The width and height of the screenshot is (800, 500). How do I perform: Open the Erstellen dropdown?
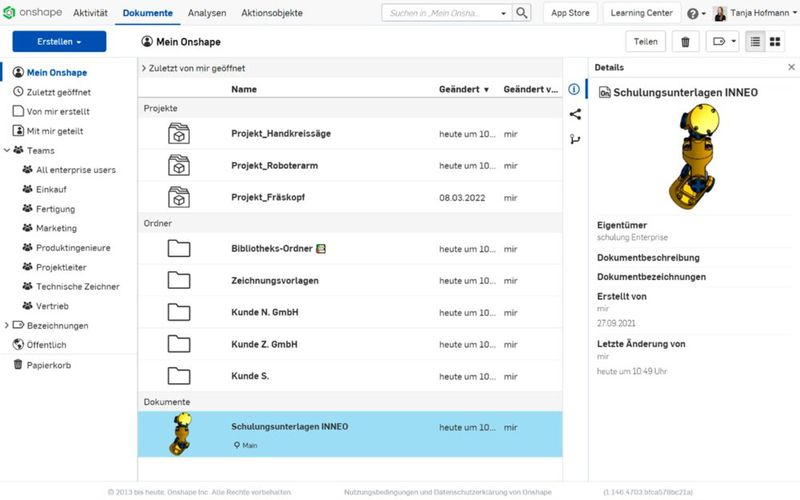click(x=59, y=41)
